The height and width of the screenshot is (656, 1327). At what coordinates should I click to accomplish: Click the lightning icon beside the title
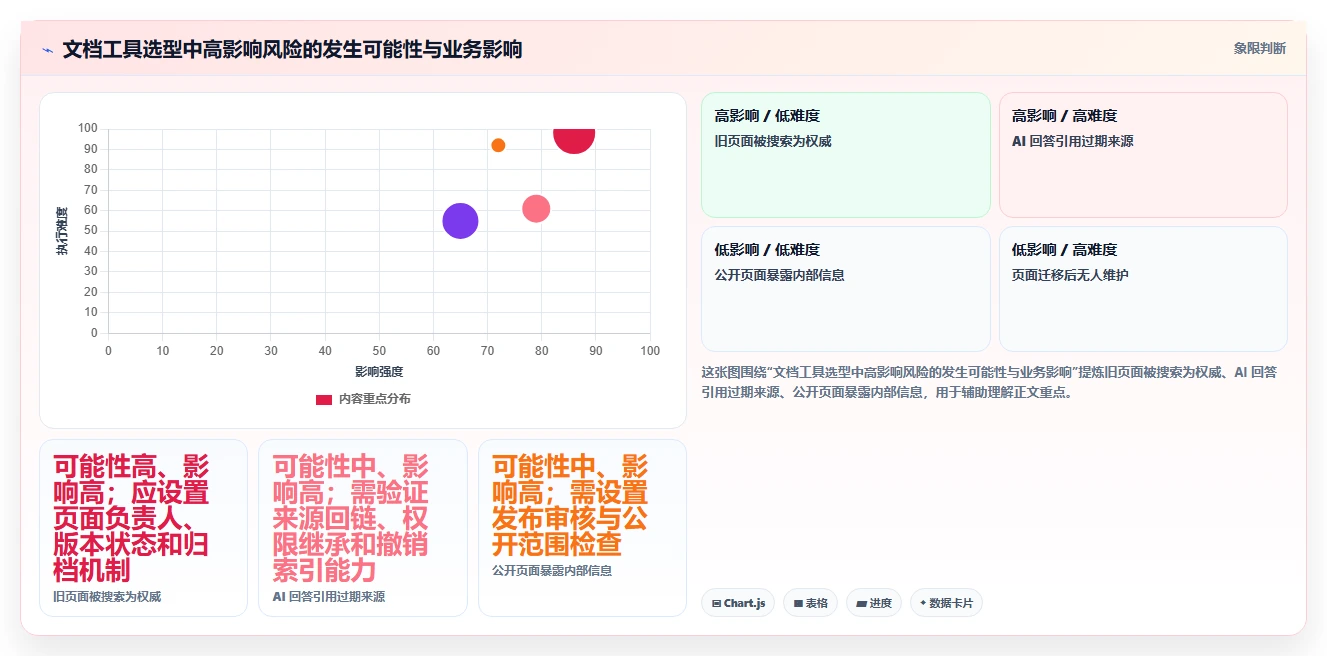click(x=47, y=50)
